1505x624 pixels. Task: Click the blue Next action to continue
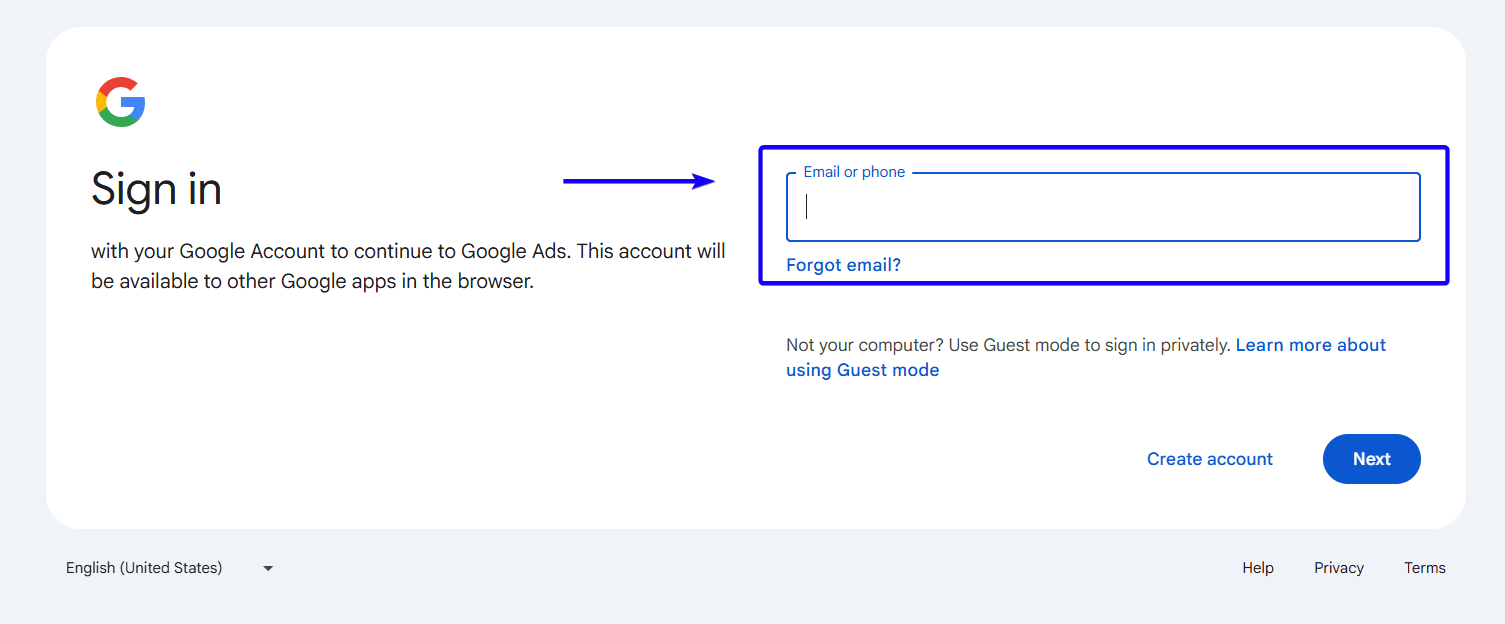(1371, 458)
